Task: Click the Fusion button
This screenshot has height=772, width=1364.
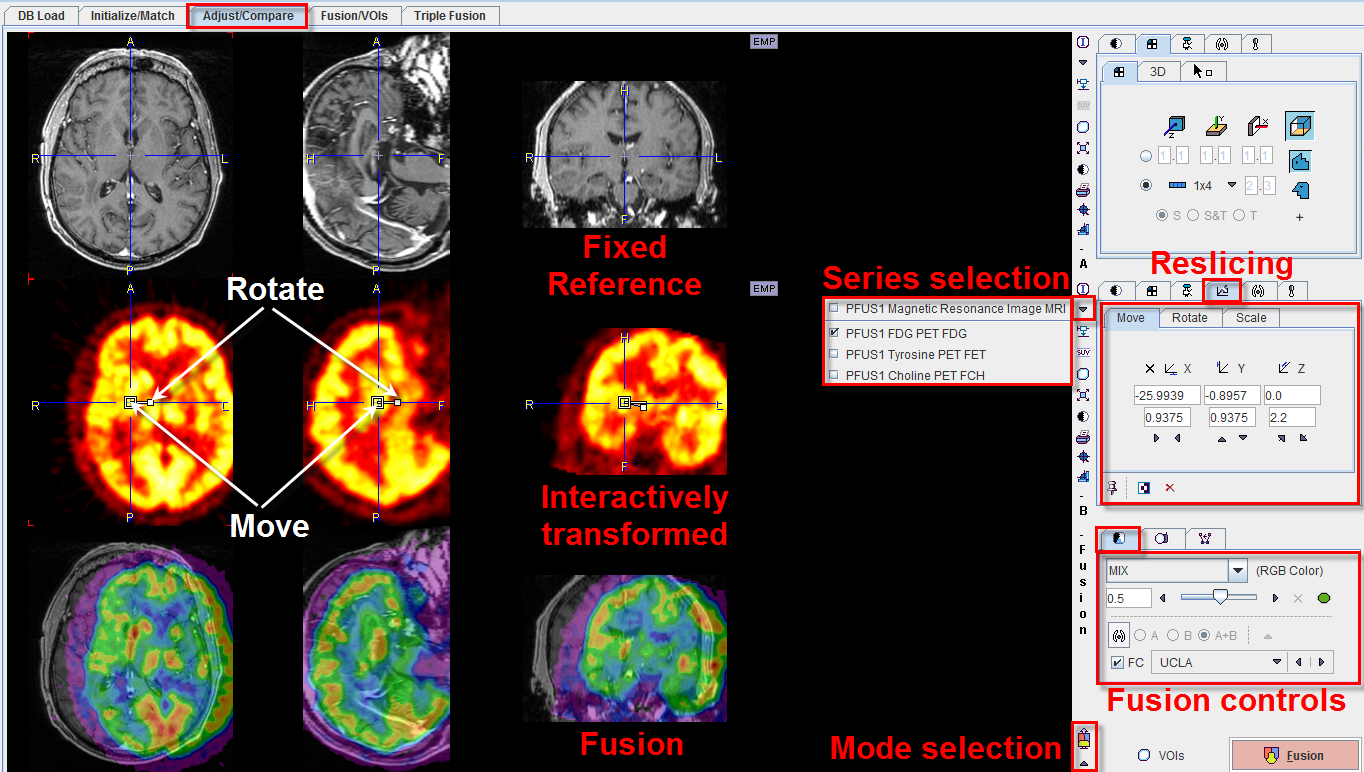Action: click(1295, 755)
